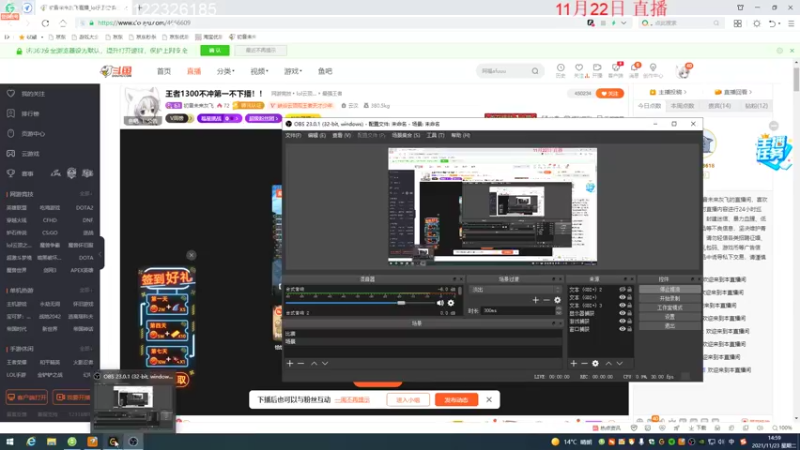800x450 pixels.
Task: Toggle lock on 显示器捕获 source
Action: (x=630, y=313)
